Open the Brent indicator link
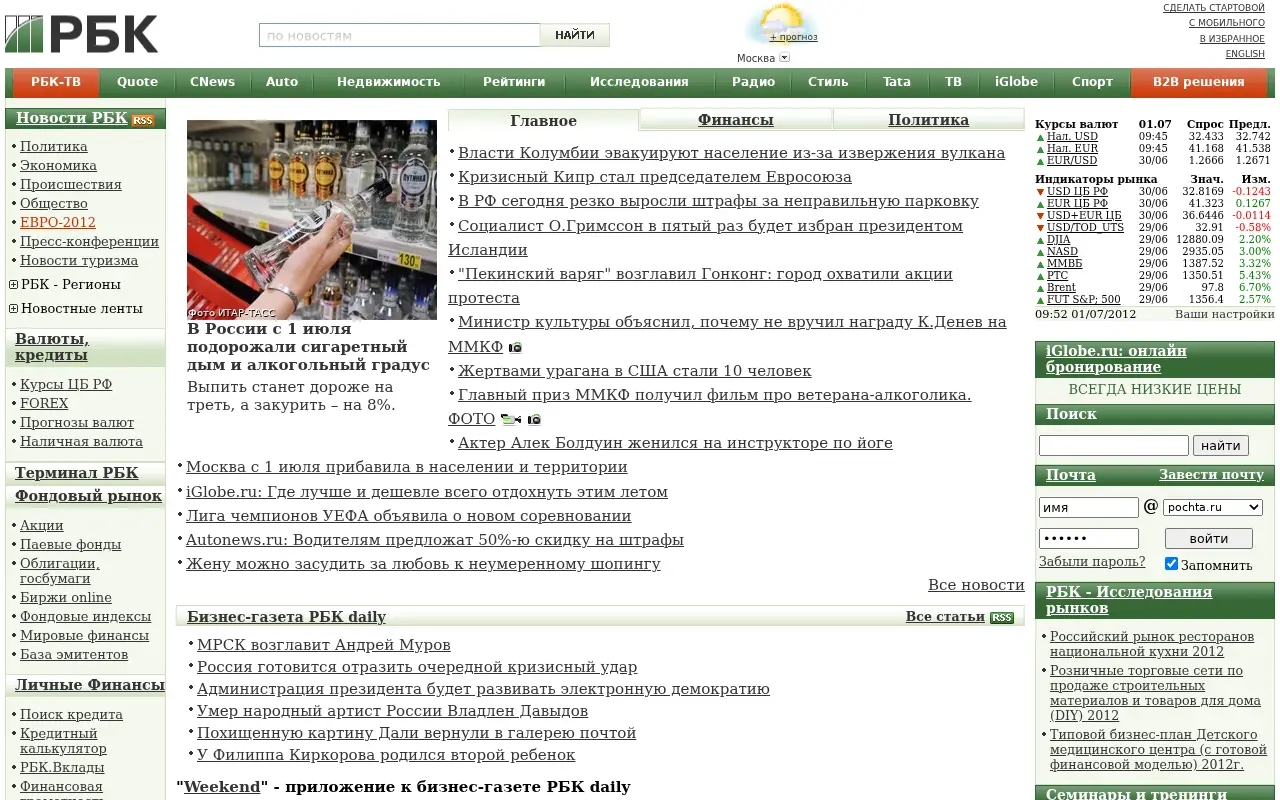Viewport: 1280px width, 800px height. pyautogui.click(x=1061, y=288)
